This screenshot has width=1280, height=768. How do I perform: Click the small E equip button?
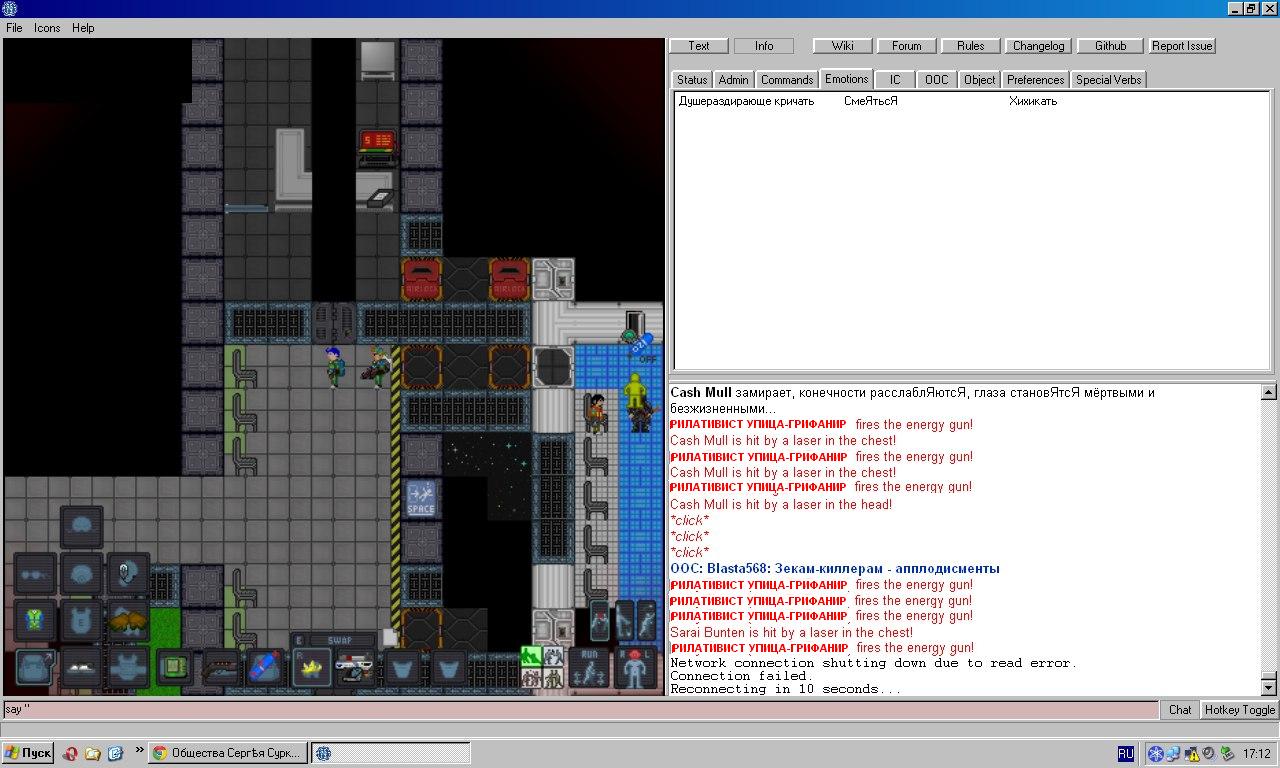click(x=299, y=639)
